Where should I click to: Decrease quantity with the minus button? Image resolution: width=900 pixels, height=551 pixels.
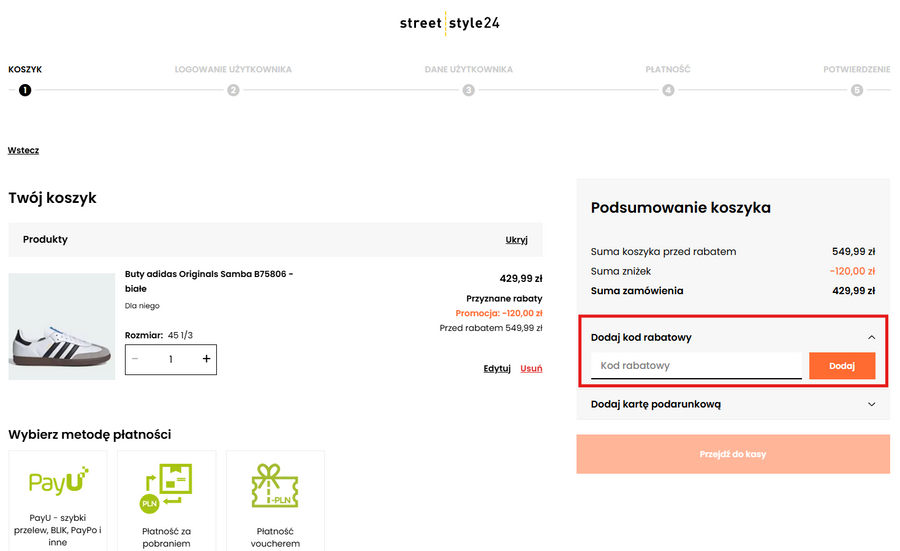pos(135,359)
